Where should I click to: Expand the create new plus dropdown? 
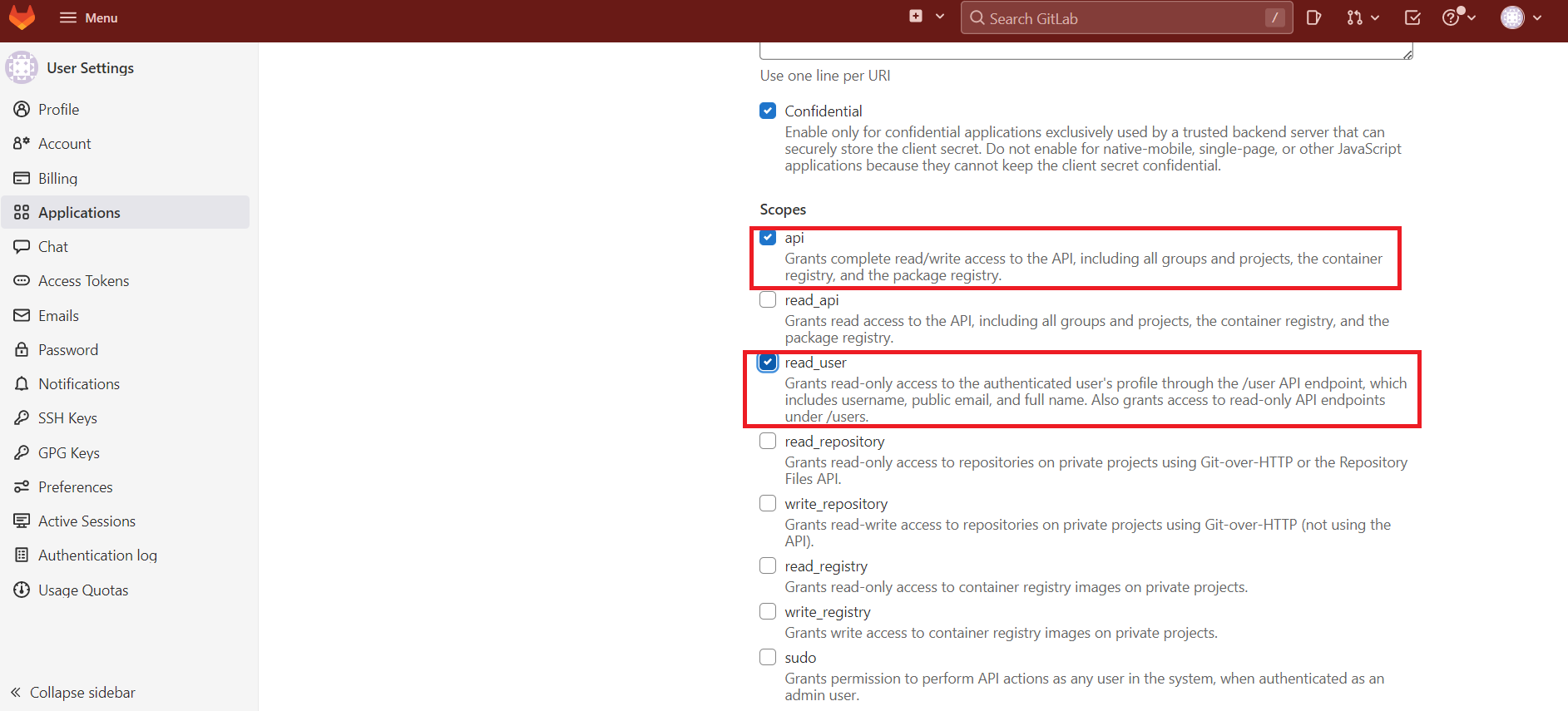(x=926, y=17)
